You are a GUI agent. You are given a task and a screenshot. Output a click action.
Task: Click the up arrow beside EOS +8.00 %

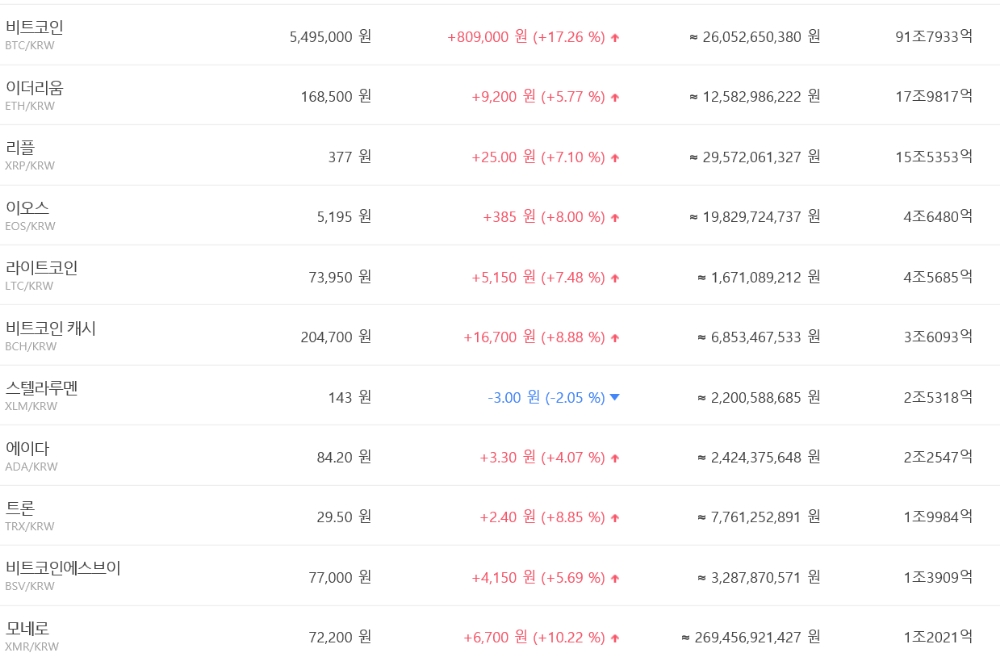click(615, 217)
